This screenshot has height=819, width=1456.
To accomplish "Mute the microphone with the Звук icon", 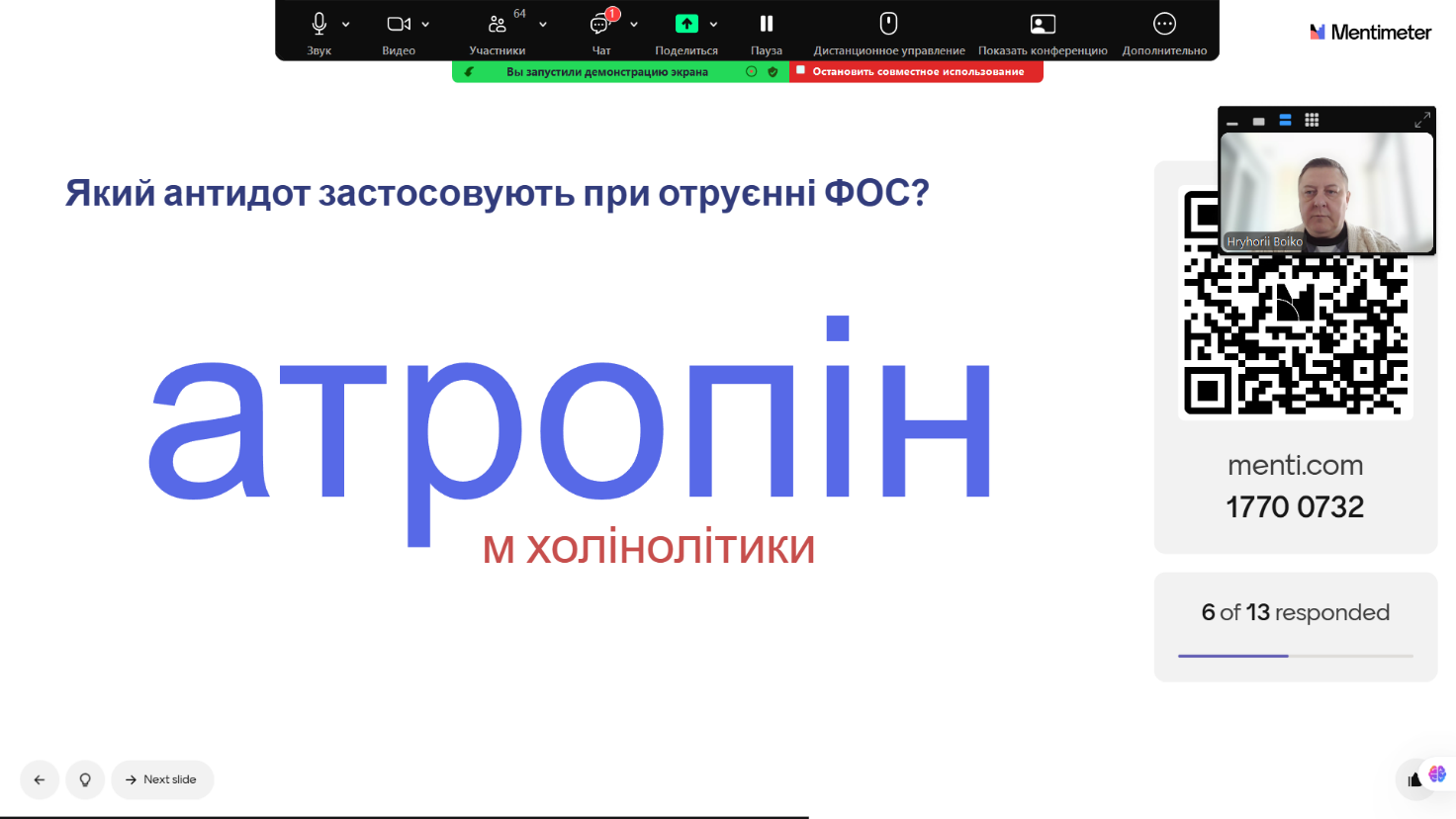I will click(x=318, y=24).
